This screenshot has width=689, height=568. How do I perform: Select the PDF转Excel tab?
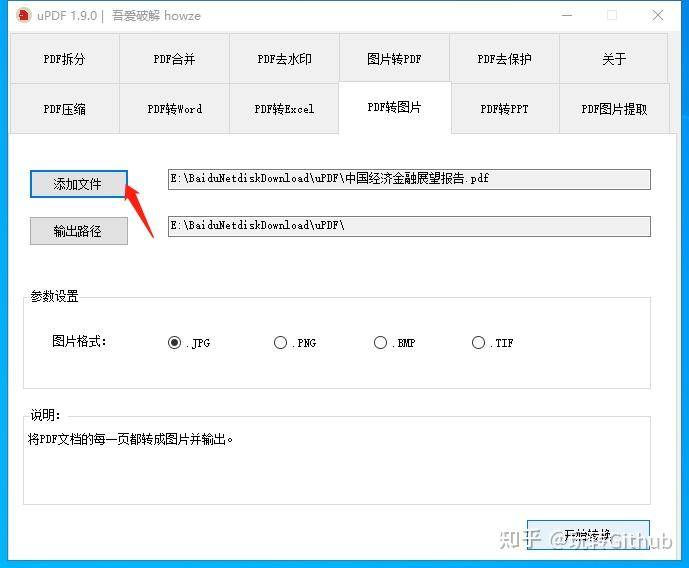[284, 109]
